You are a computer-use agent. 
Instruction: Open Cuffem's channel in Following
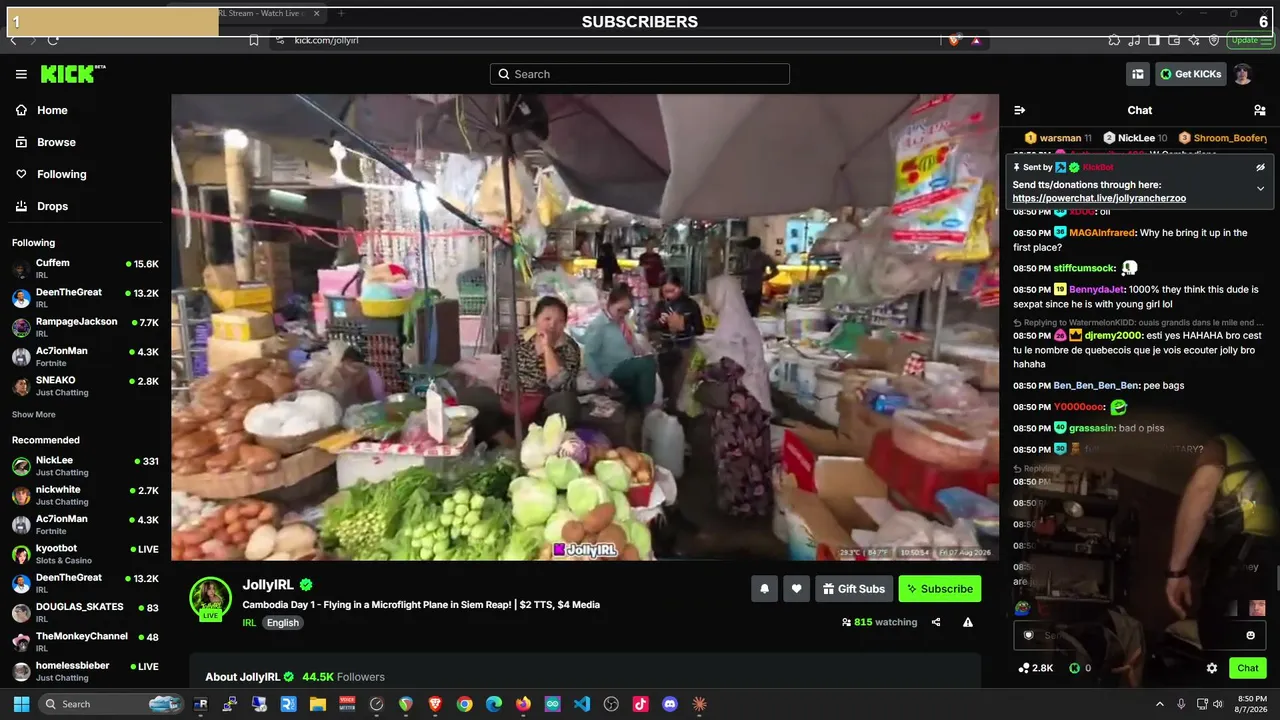pos(85,269)
